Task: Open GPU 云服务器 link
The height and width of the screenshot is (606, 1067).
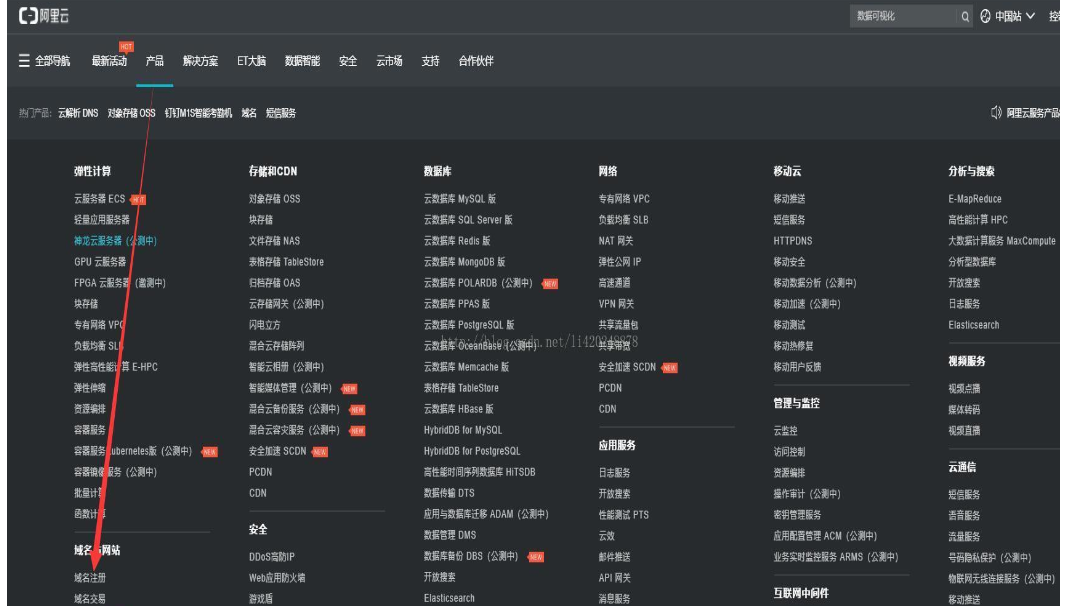Action: pyautogui.click(x=100, y=262)
